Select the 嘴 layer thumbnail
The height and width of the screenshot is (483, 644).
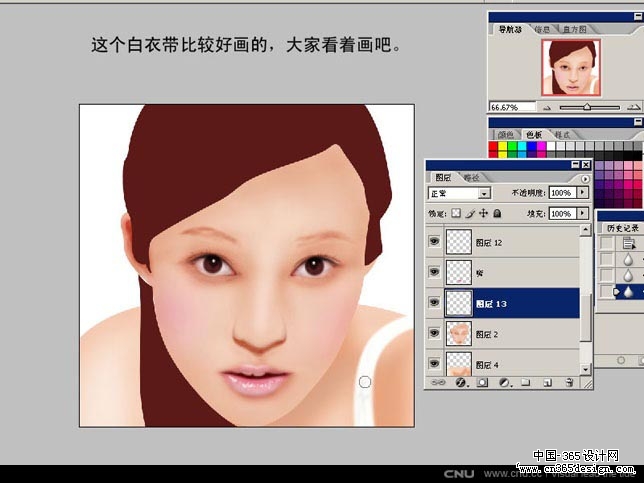pos(459,272)
